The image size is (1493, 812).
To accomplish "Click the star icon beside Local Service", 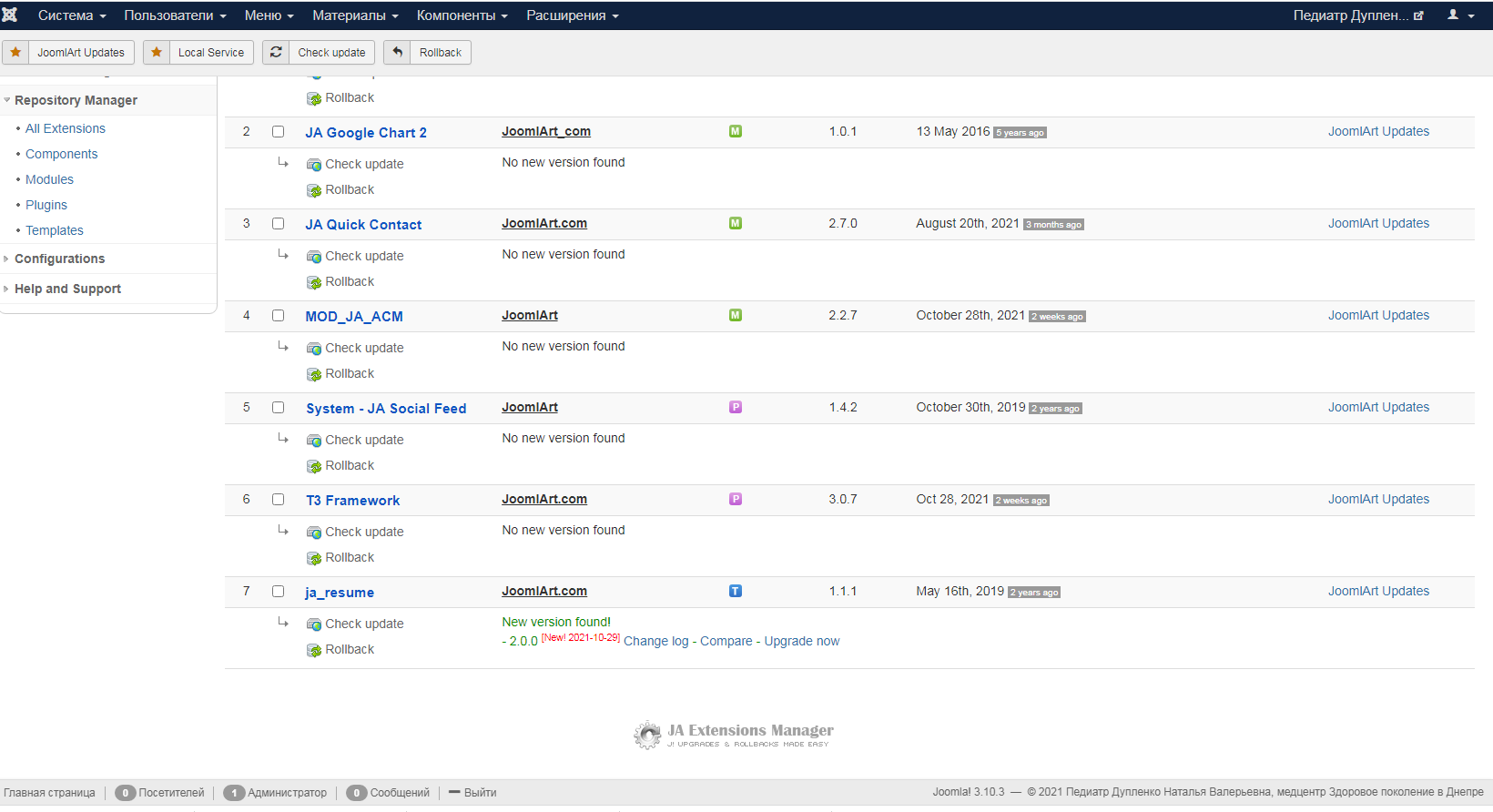I will pos(157,52).
